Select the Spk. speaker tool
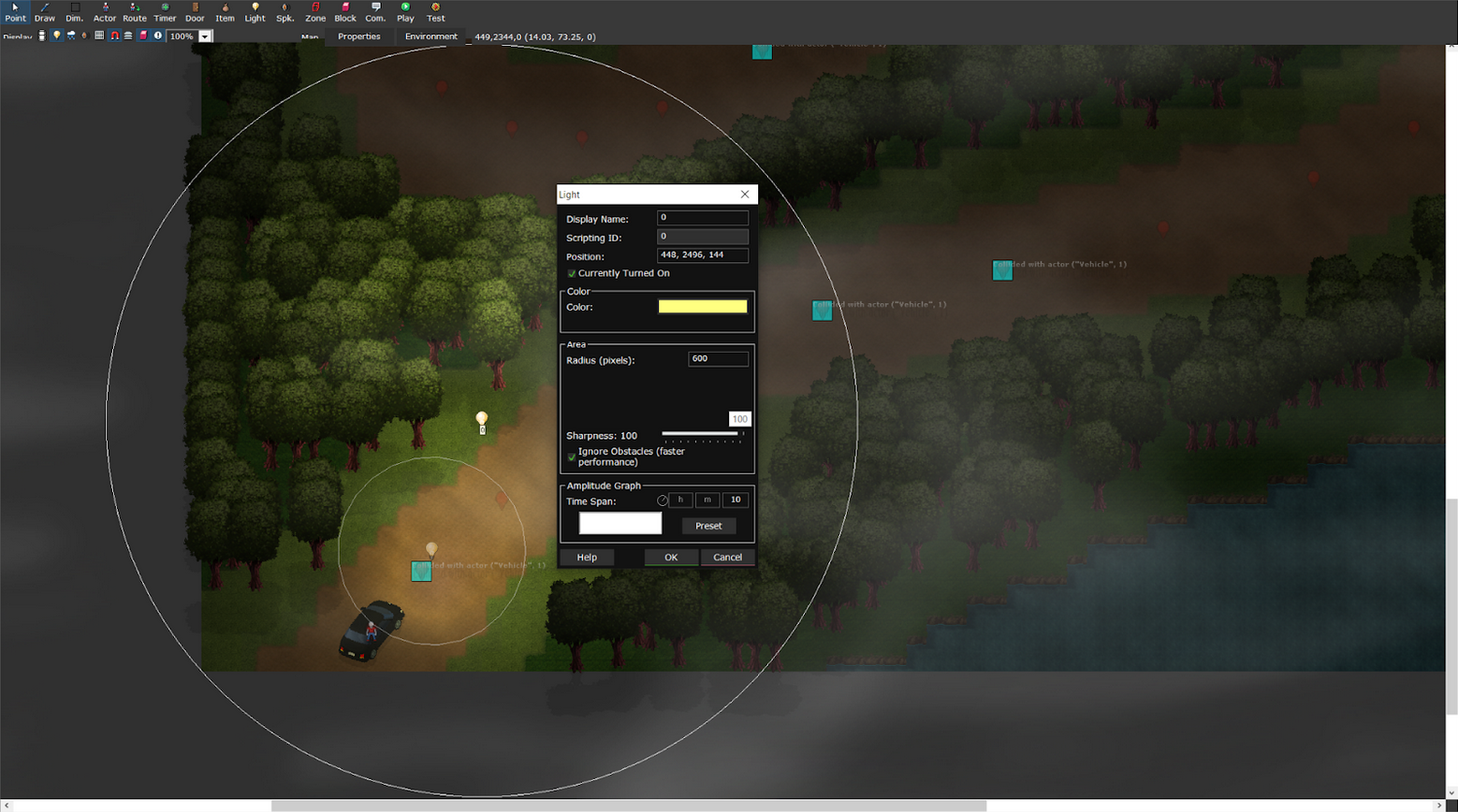The image size is (1458, 812). [284, 12]
